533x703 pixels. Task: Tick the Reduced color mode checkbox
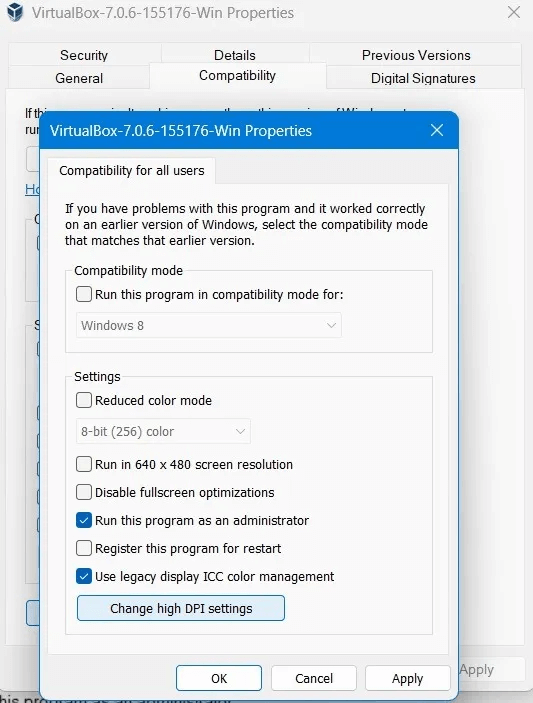point(84,400)
